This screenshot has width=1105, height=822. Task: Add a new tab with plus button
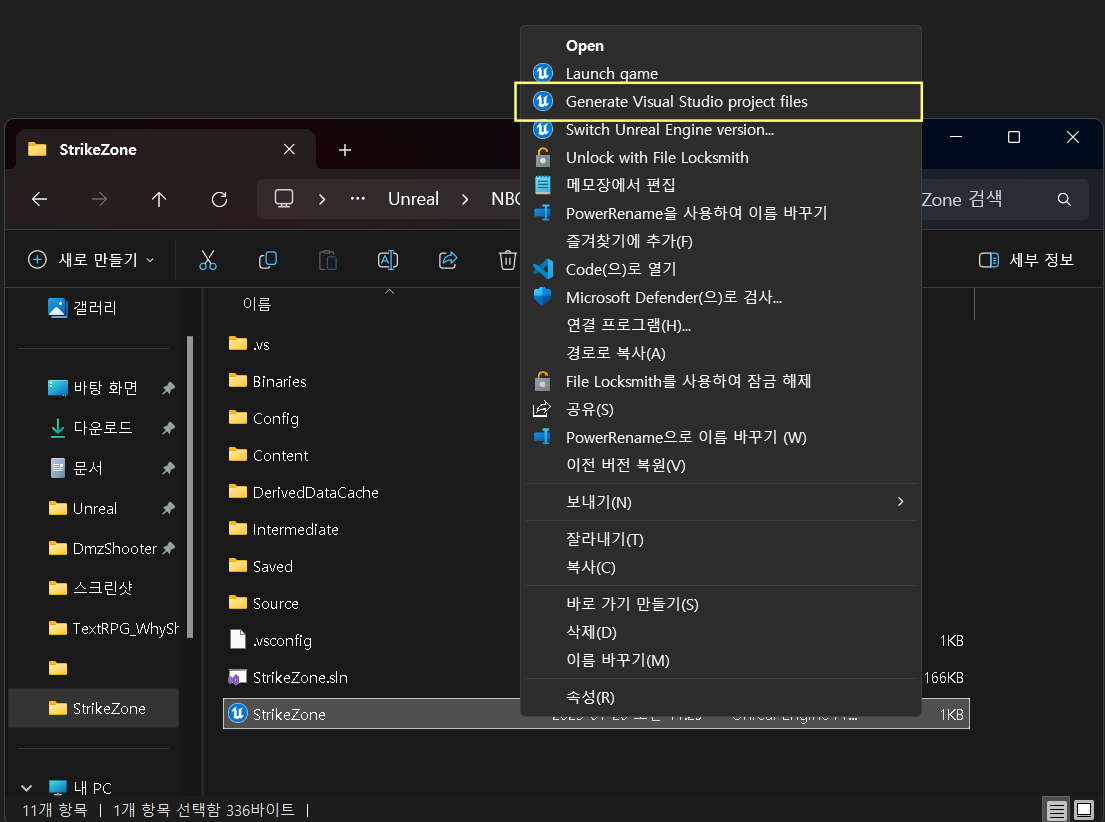click(x=345, y=149)
